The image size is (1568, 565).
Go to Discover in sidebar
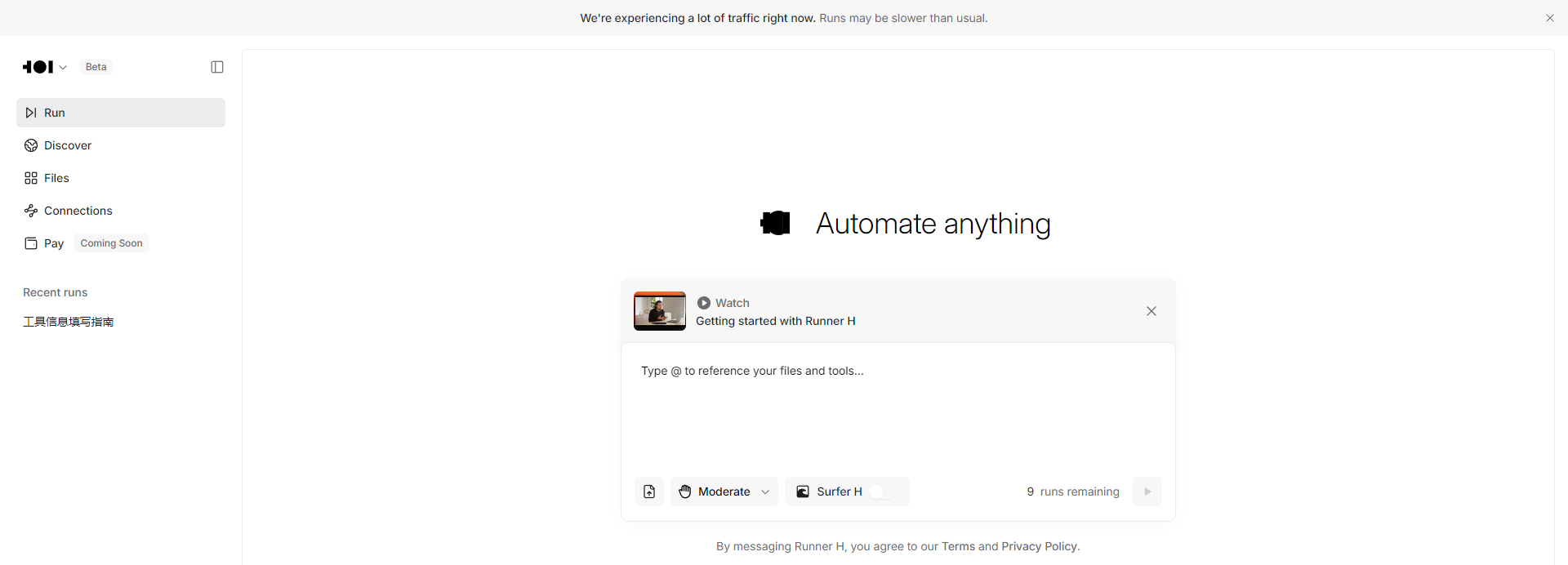121,145
